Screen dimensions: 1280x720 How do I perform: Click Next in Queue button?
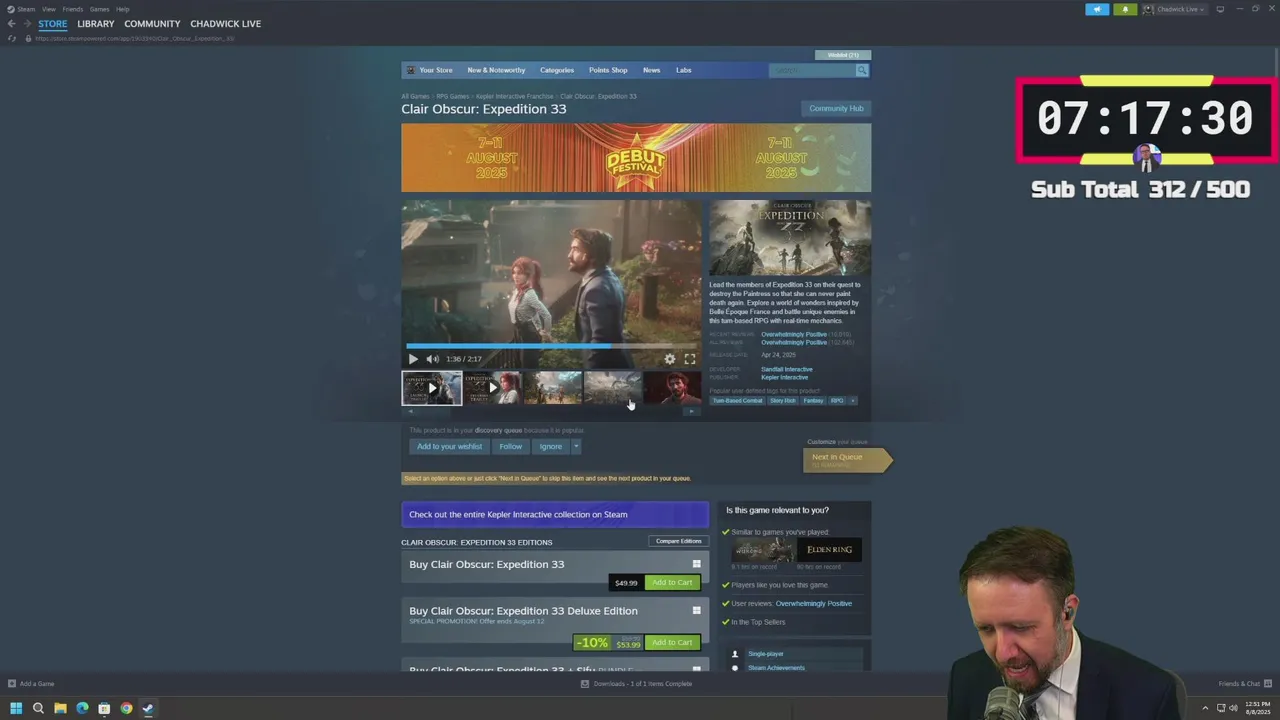846,459
